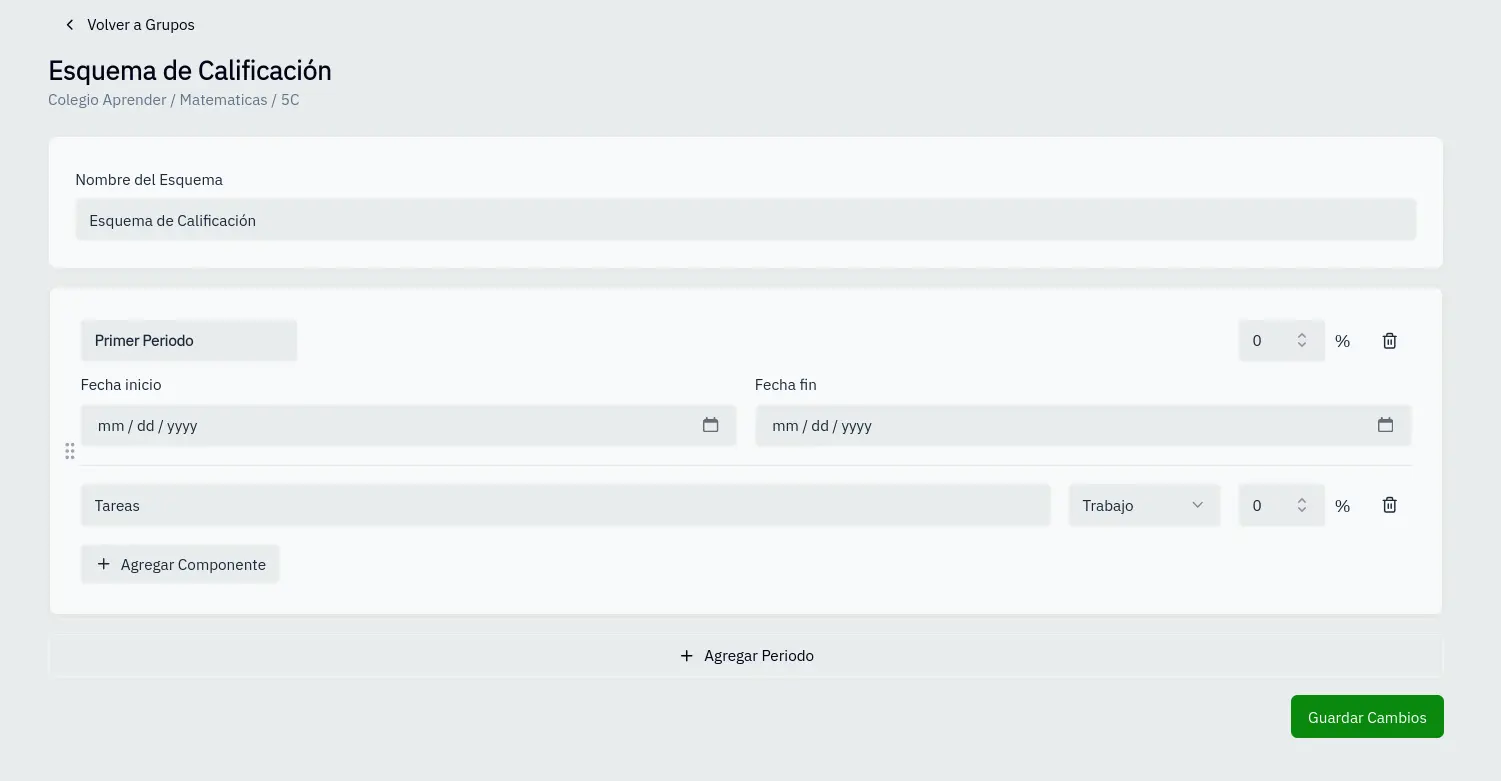Click the Tareas component name field

pos(565,505)
